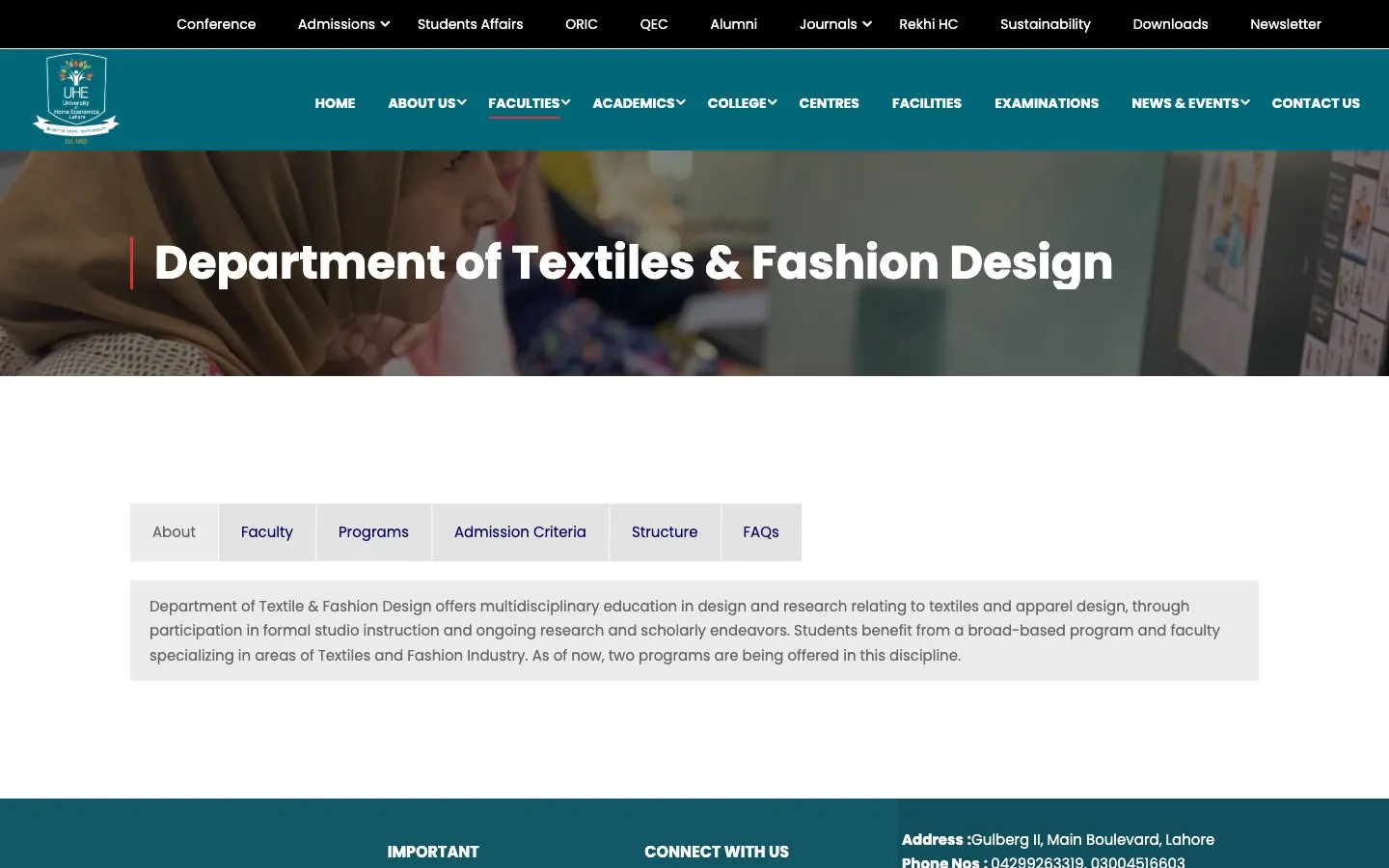Open the QEC link

coord(654,24)
